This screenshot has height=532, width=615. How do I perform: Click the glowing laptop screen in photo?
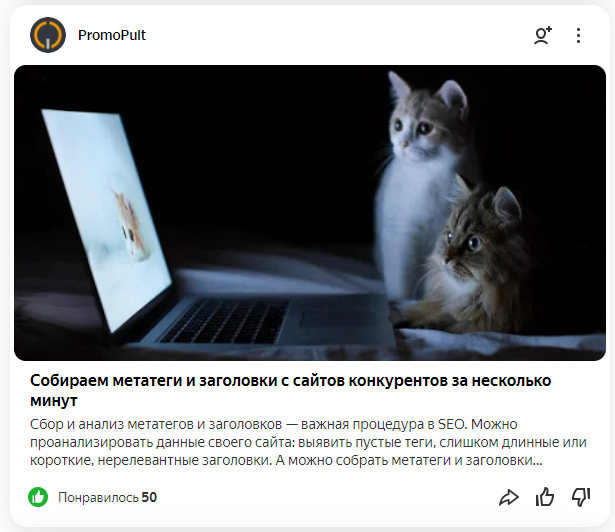107,220
